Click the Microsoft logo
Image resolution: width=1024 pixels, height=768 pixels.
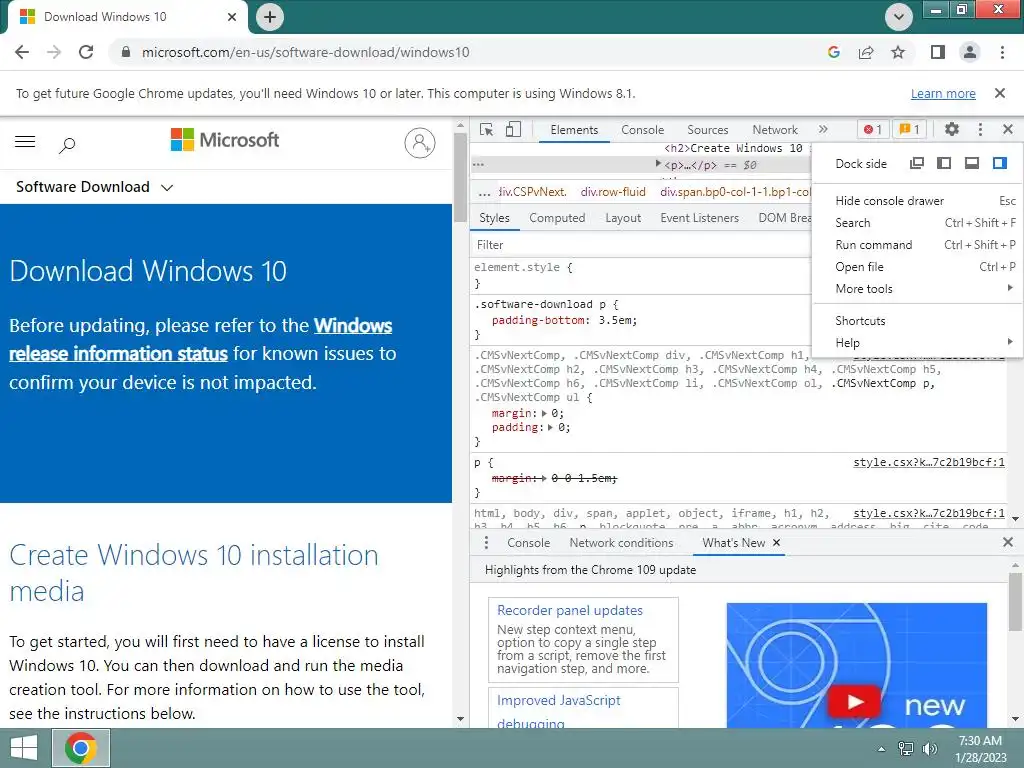pyautogui.click(x=225, y=140)
